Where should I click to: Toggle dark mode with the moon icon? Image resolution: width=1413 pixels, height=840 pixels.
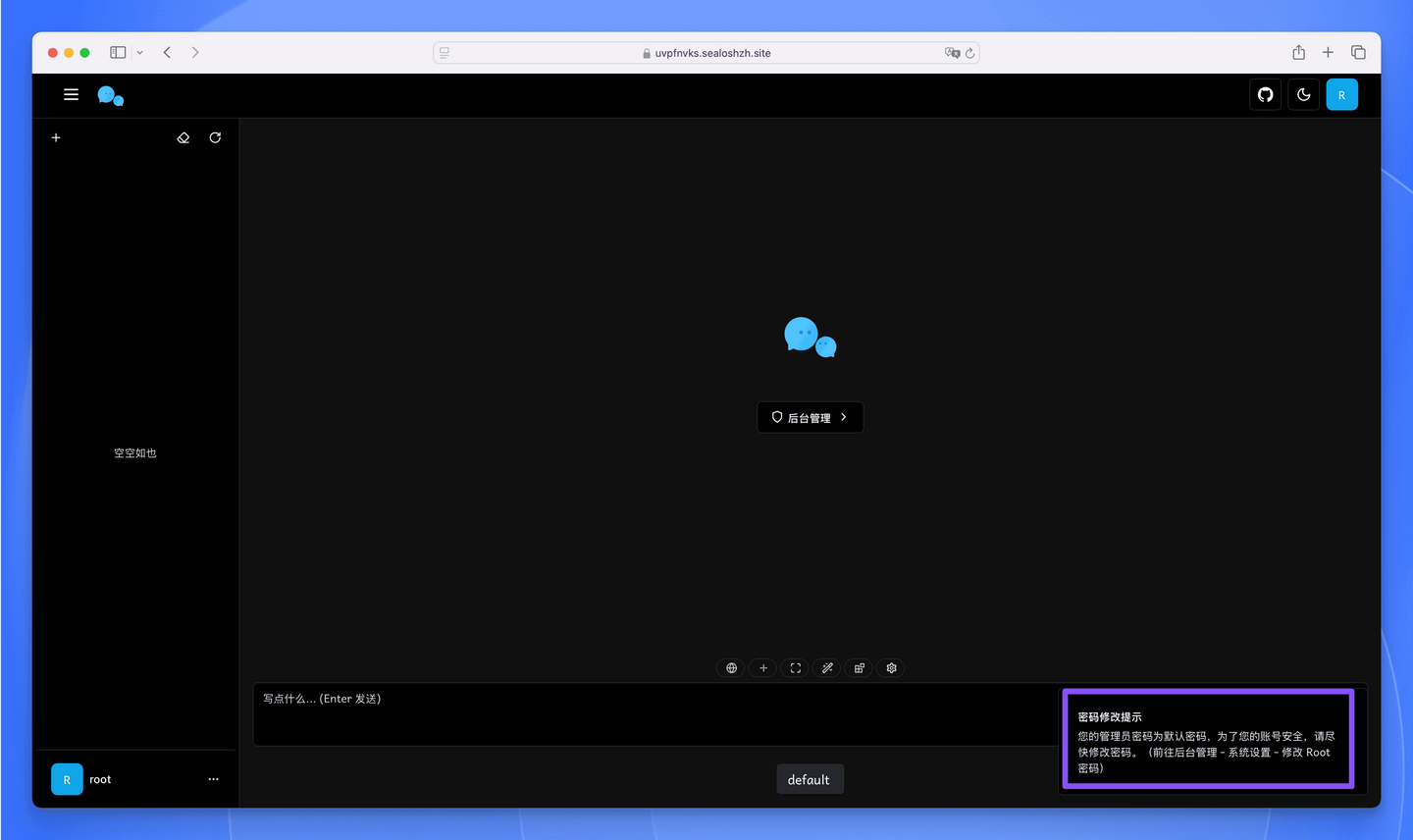pyautogui.click(x=1303, y=94)
